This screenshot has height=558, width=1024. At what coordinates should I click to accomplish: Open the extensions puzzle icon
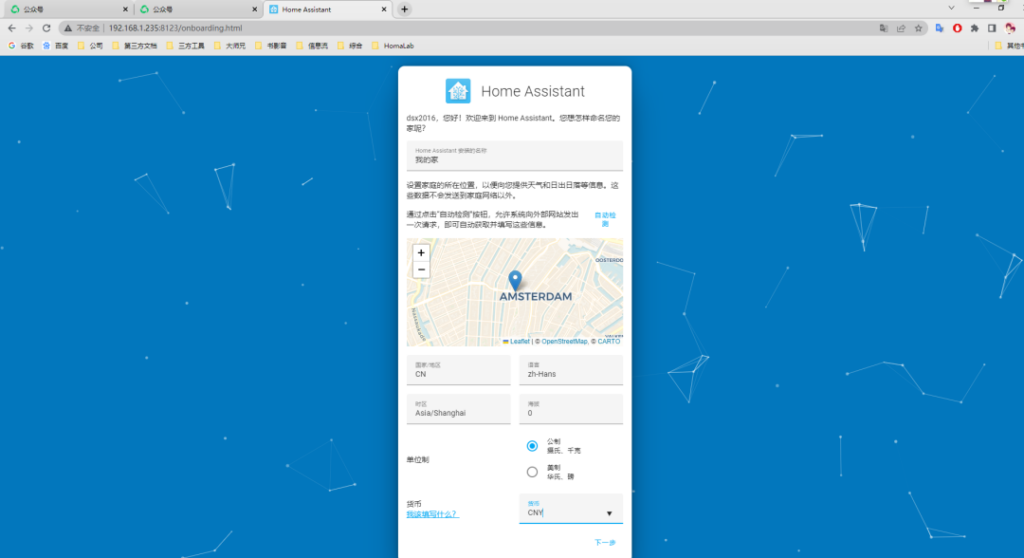974,28
